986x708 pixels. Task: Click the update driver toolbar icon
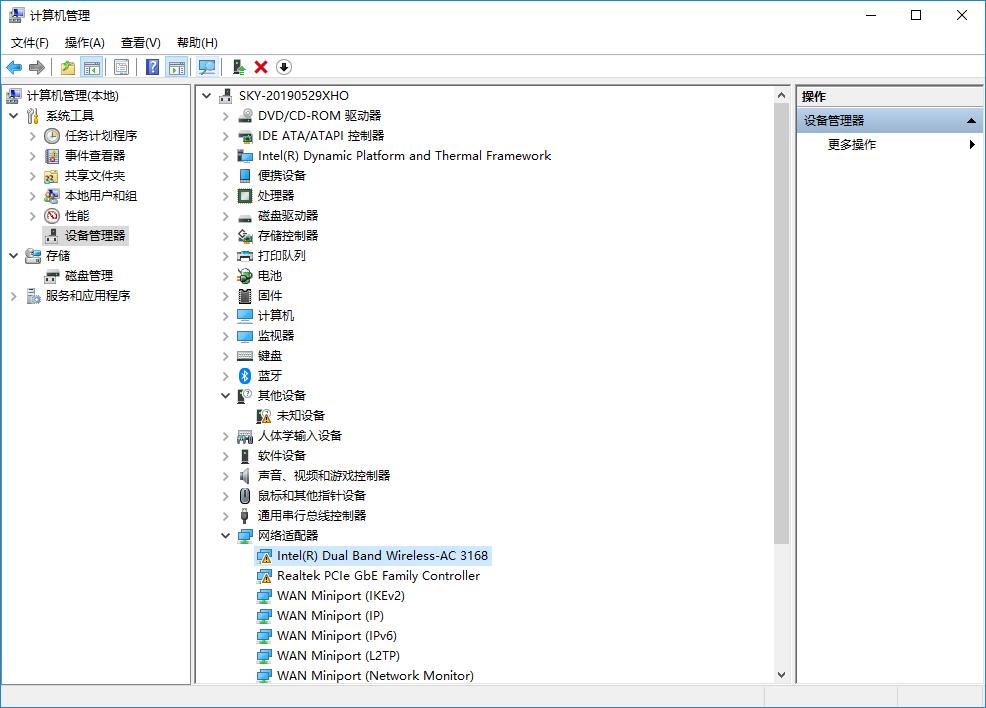click(x=239, y=66)
